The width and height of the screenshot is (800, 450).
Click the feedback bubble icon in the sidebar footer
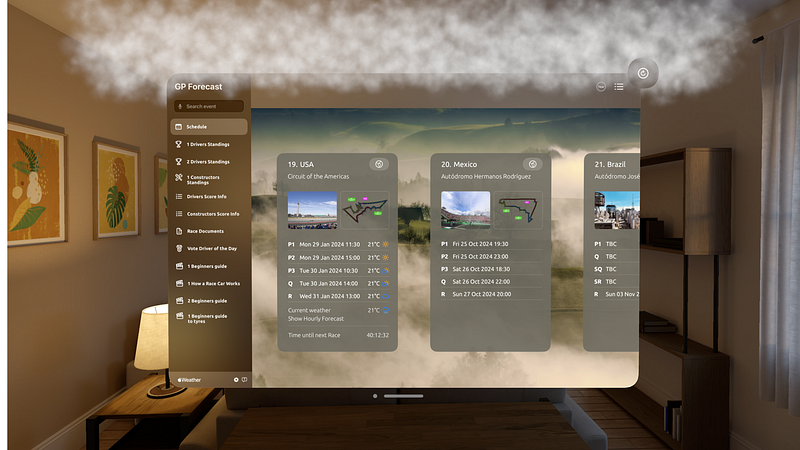244,380
